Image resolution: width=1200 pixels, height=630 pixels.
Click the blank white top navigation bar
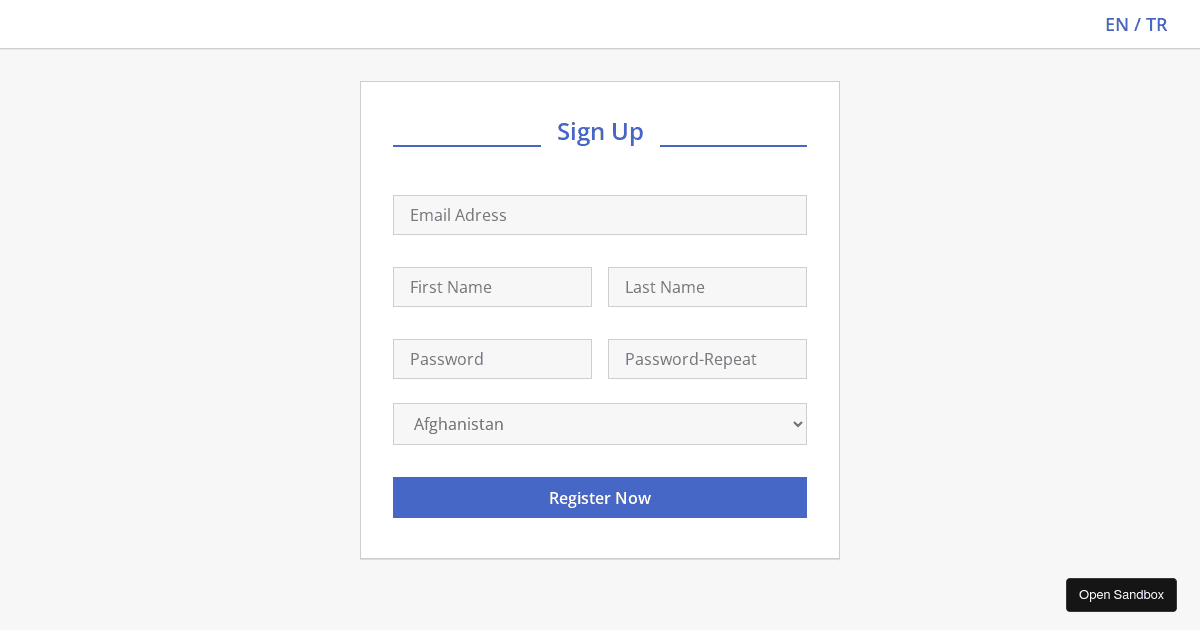coord(550,24)
